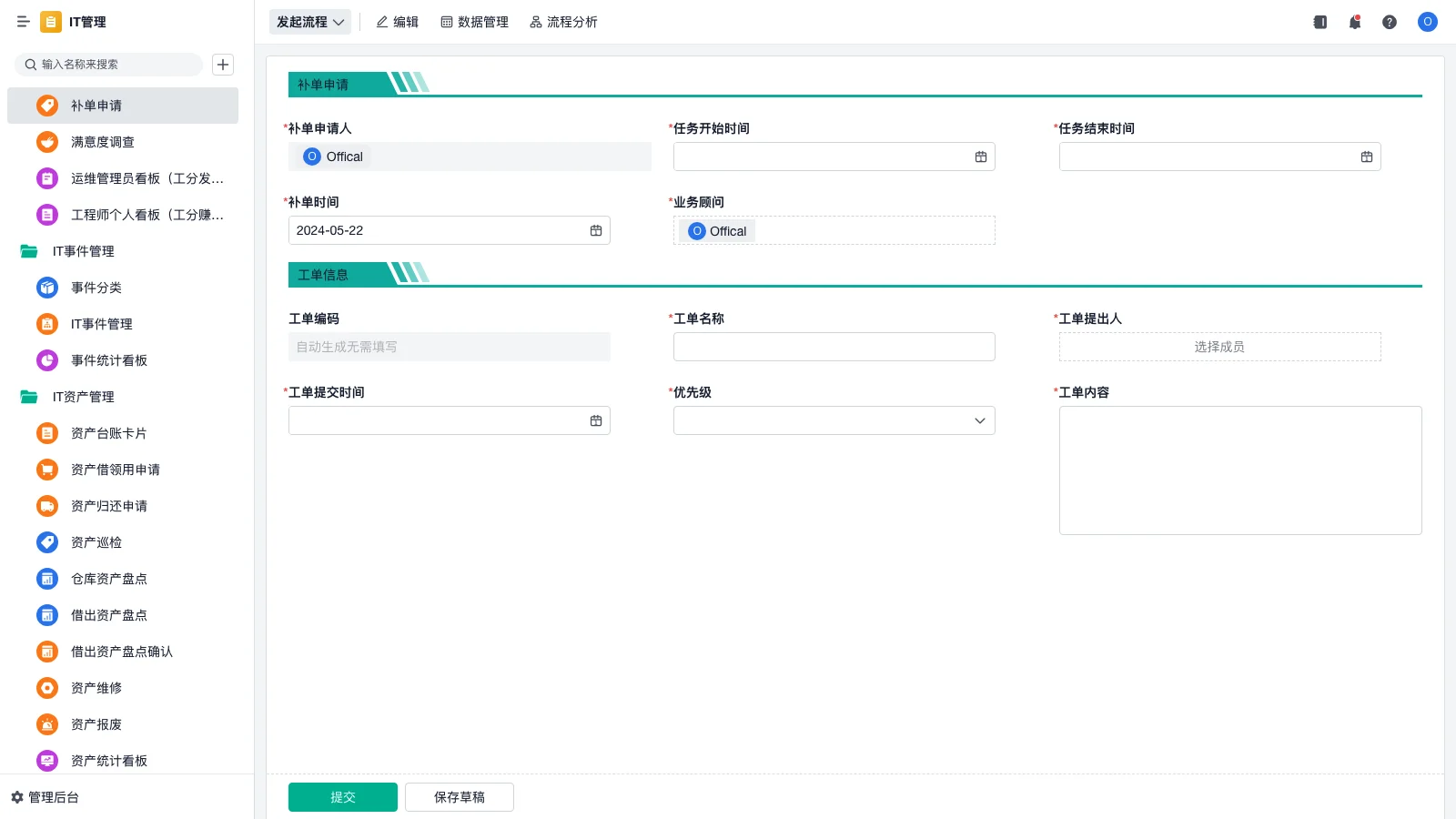Open calendar picker for 工单提交时间
Viewport: 1456px width, 819px height.
click(596, 420)
